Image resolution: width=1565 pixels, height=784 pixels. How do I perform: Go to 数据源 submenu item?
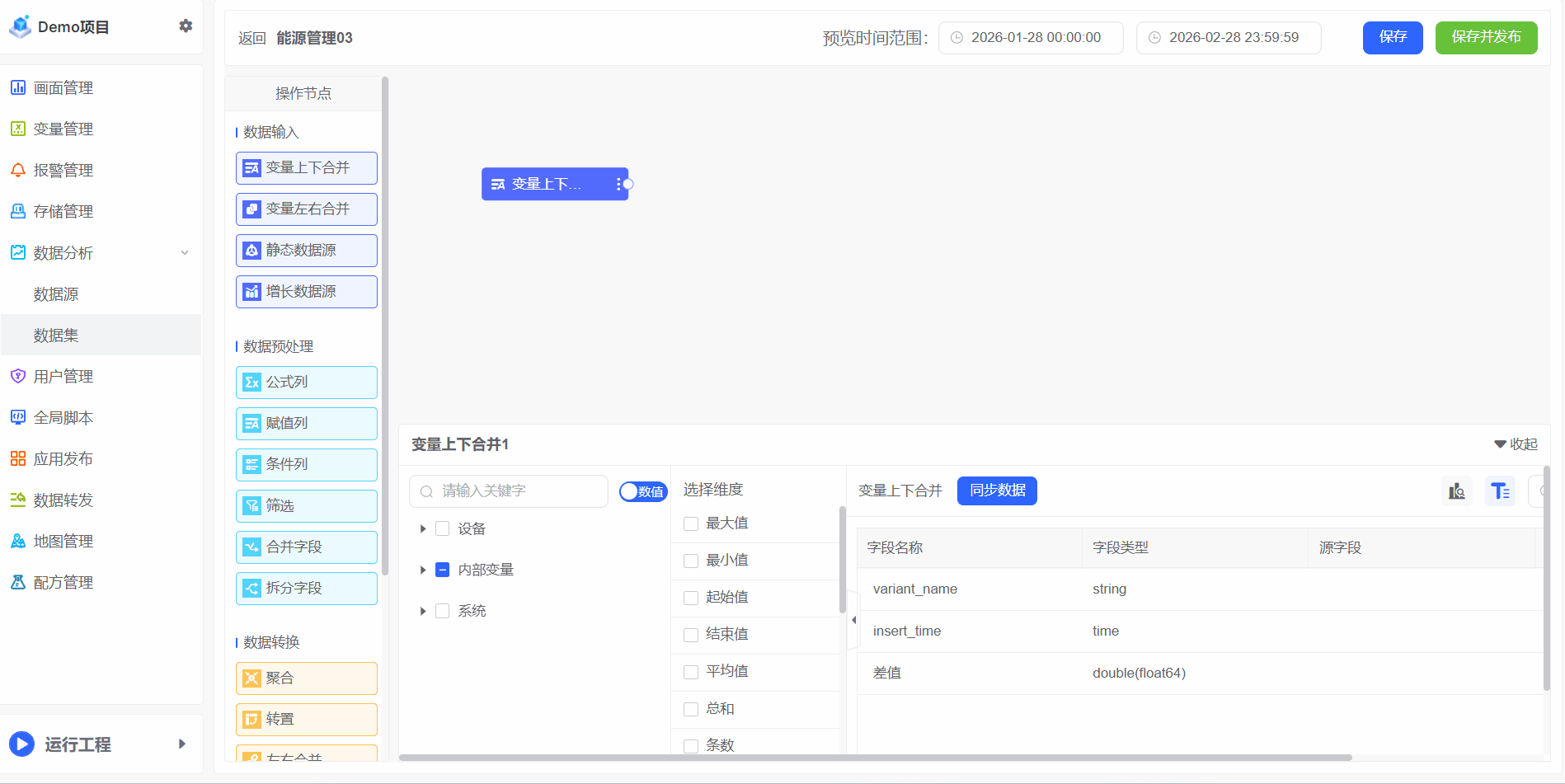[x=56, y=294]
